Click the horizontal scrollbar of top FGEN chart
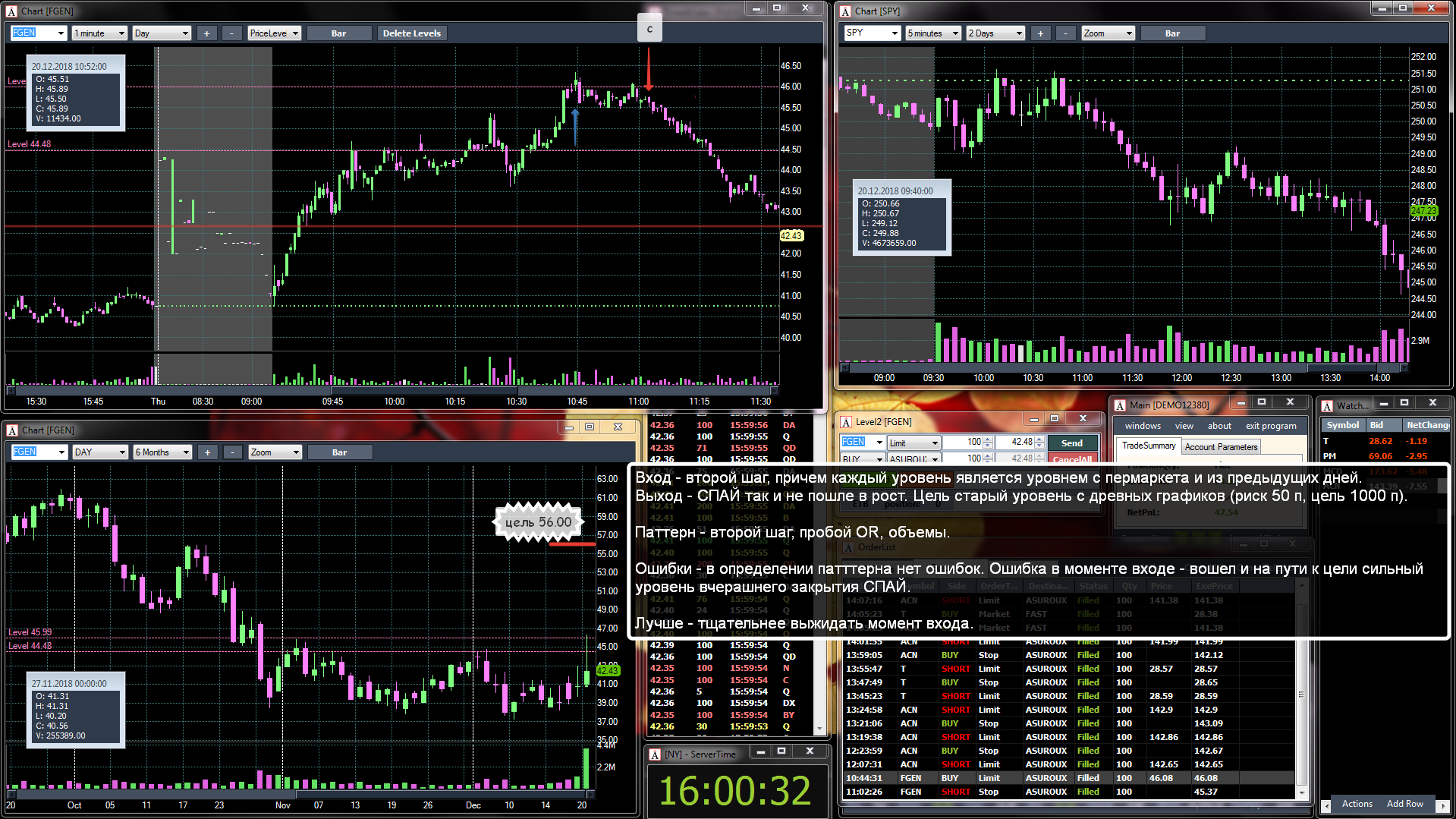 point(392,391)
